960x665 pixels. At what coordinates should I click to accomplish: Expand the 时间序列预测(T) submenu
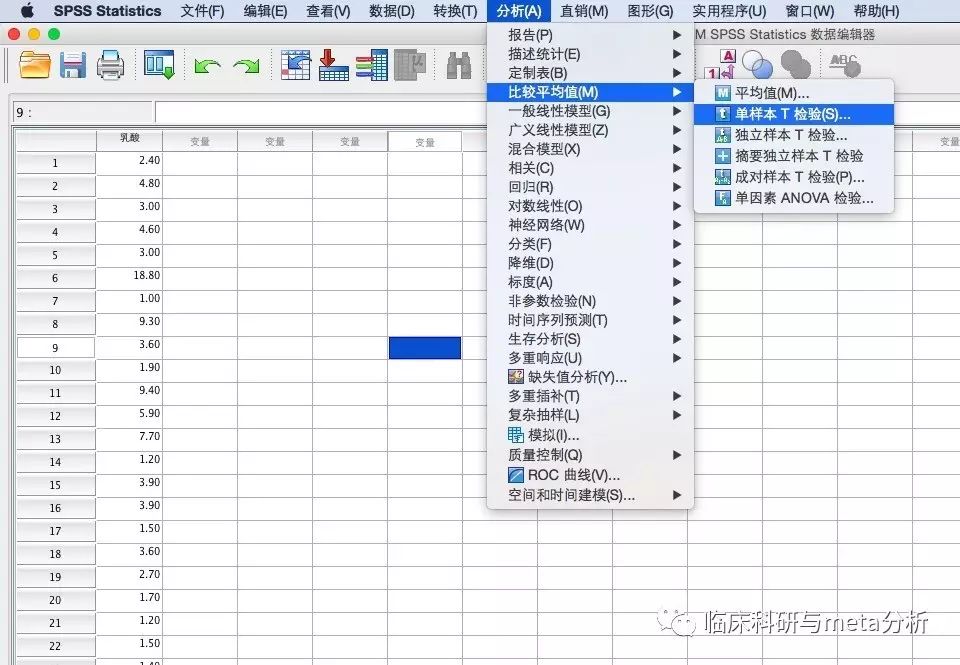[590, 320]
